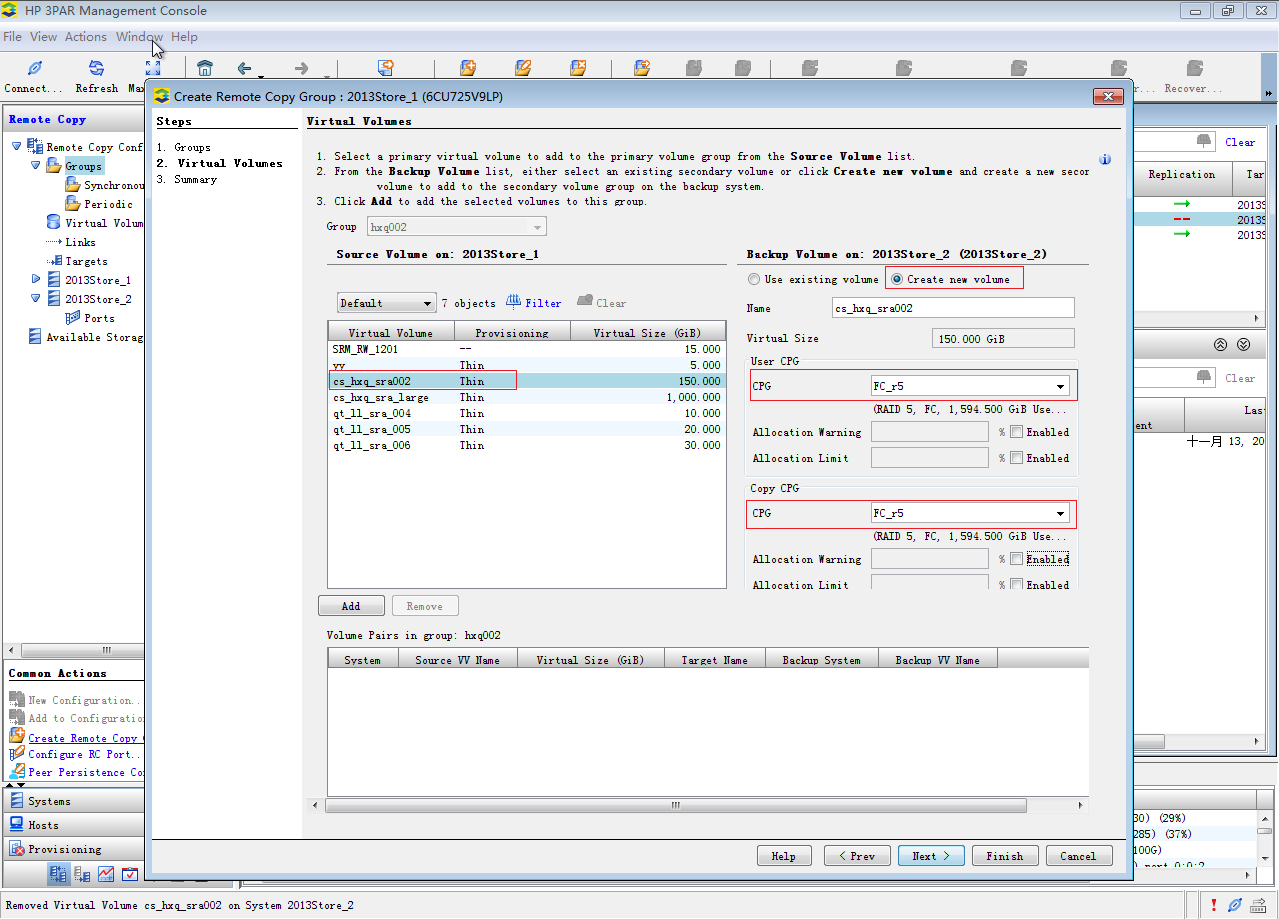Select the Use existing volume radio button
Viewport: 1279px width, 919px height.
pyautogui.click(x=753, y=278)
